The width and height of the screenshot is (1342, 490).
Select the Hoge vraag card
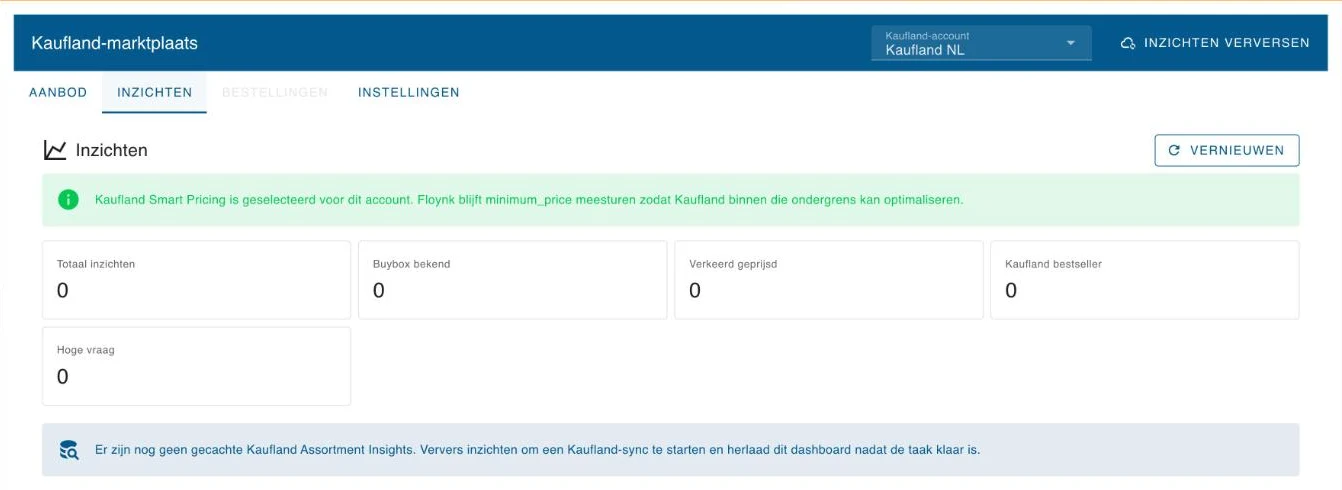click(197, 366)
